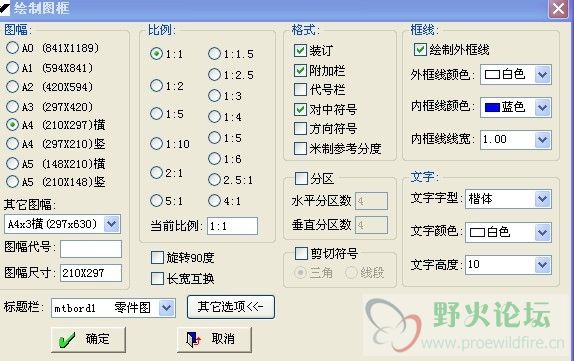Click the blue 内框线颜色 swatch
Viewport: 574px width, 361px height.
[x=492, y=107]
